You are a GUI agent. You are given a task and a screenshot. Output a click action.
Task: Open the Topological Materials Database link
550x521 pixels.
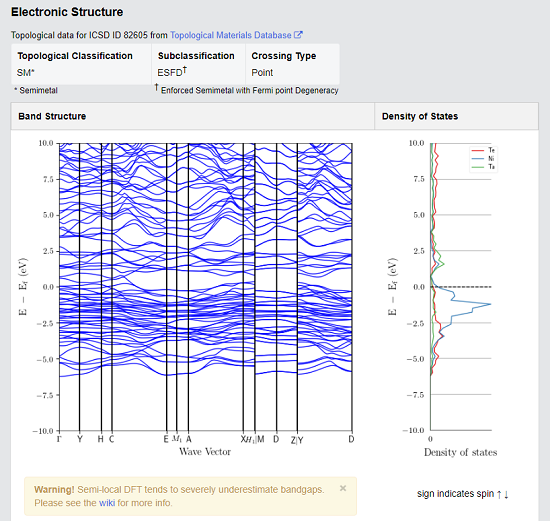click(x=230, y=35)
